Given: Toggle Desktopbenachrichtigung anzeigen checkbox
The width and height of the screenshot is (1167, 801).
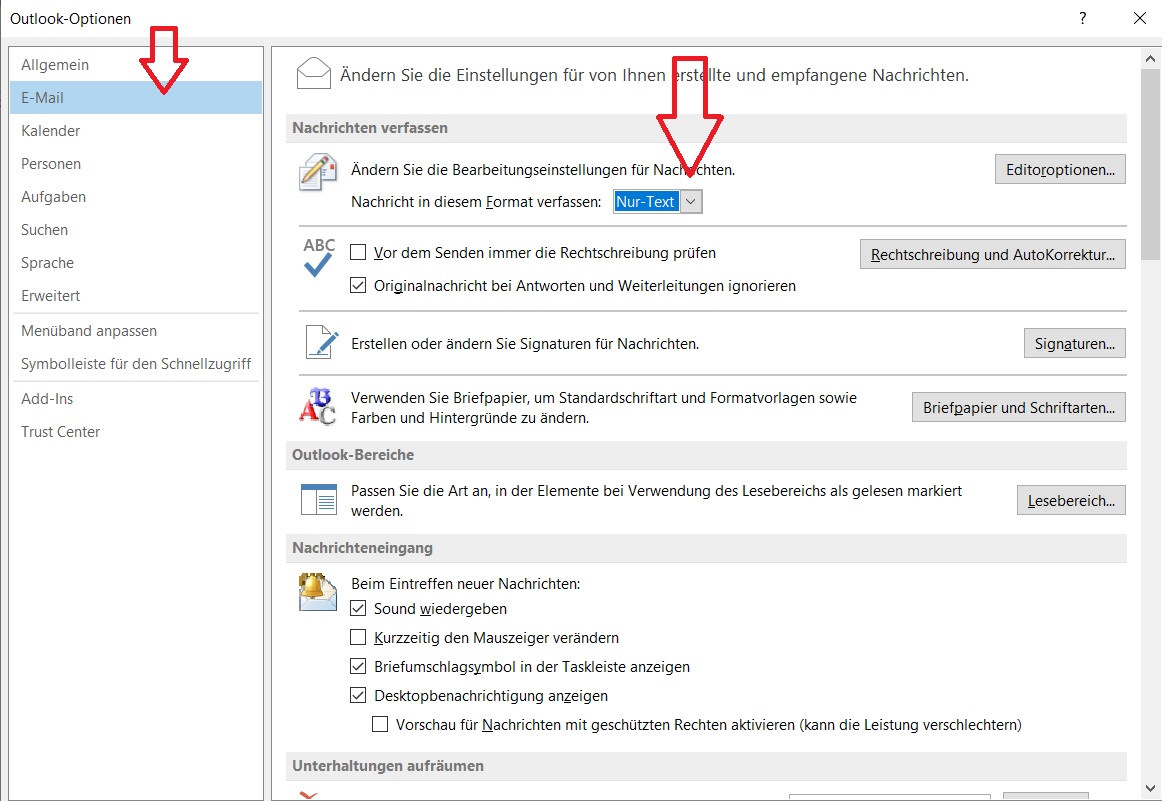Looking at the screenshot, I should tap(358, 695).
